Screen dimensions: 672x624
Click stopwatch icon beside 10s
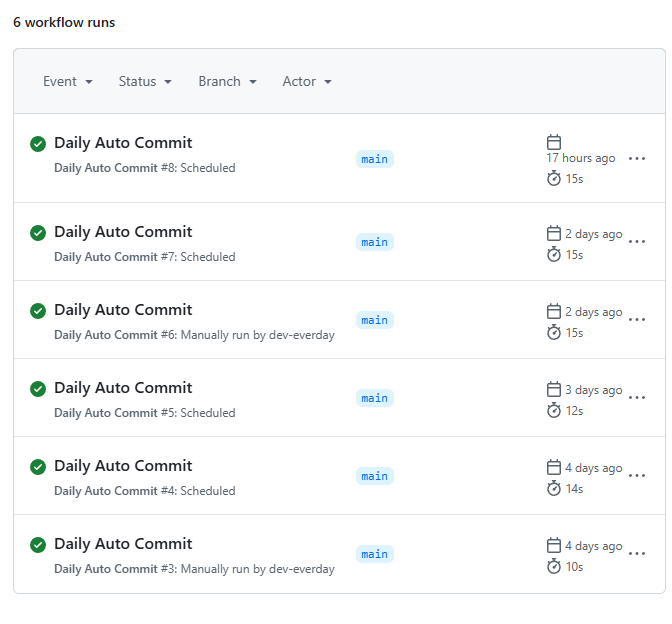(x=554, y=566)
